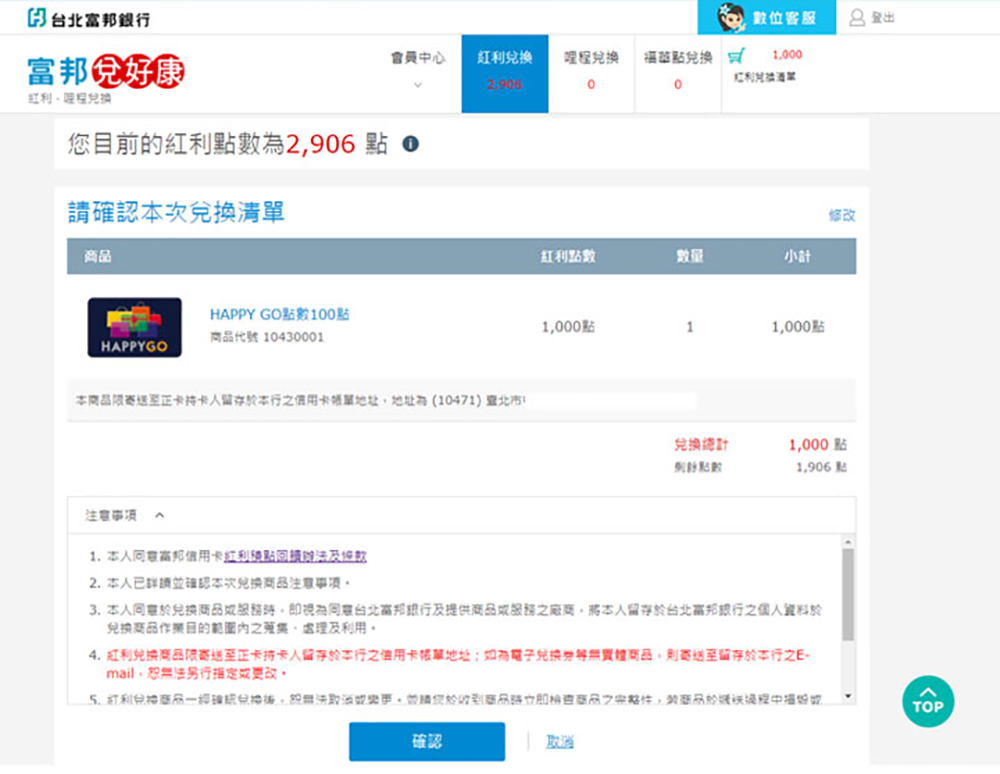Click the notes scrollbar up arrow
The width and height of the screenshot is (1000, 774).
tap(848, 542)
